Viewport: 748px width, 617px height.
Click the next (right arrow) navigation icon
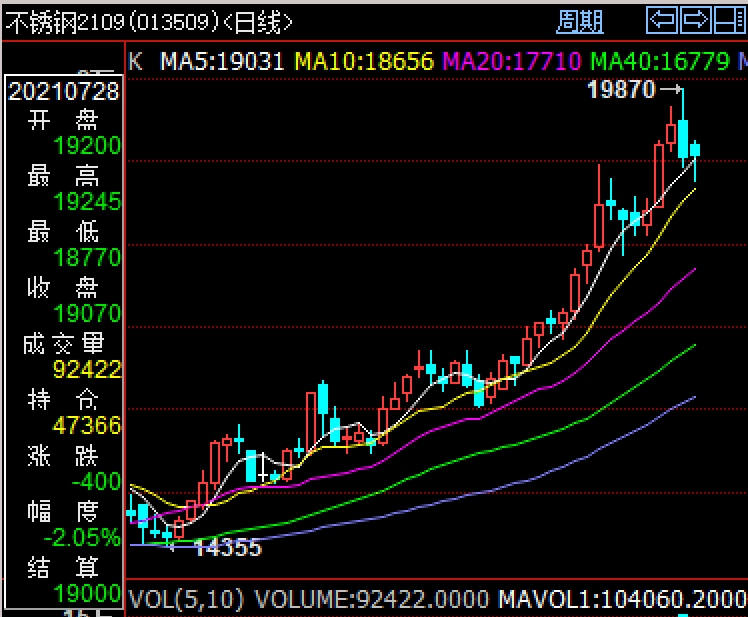(x=696, y=21)
